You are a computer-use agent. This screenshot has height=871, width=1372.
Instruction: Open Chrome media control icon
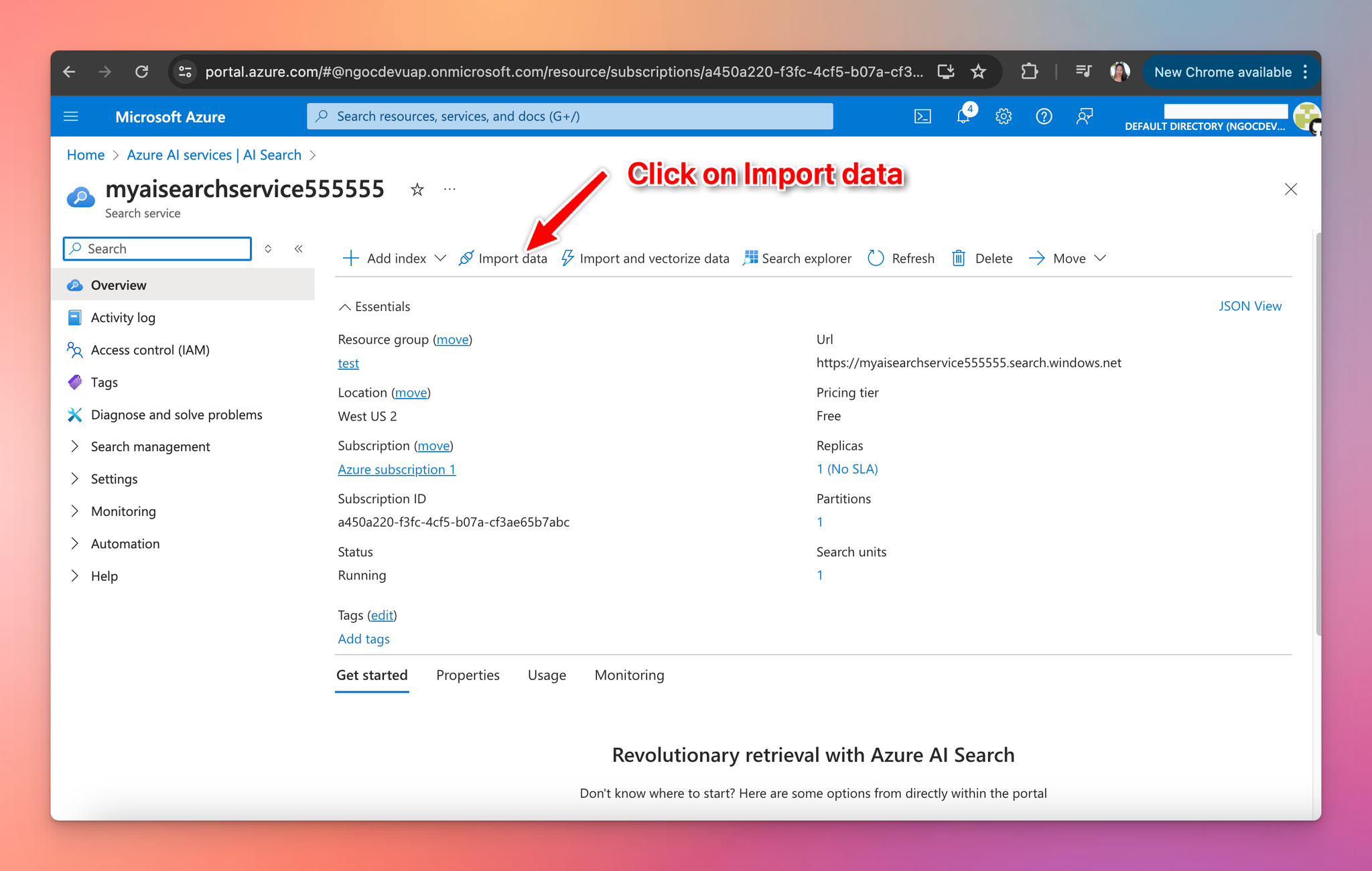coord(1083,72)
